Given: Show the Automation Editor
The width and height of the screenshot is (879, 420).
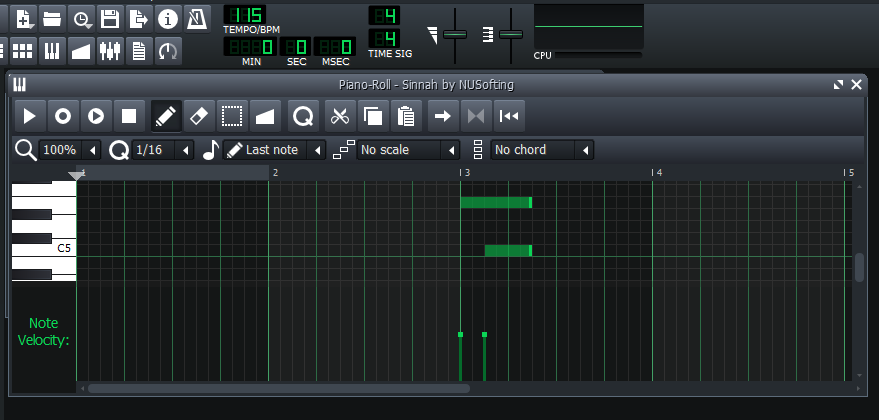Looking at the screenshot, I should (81, 51).
